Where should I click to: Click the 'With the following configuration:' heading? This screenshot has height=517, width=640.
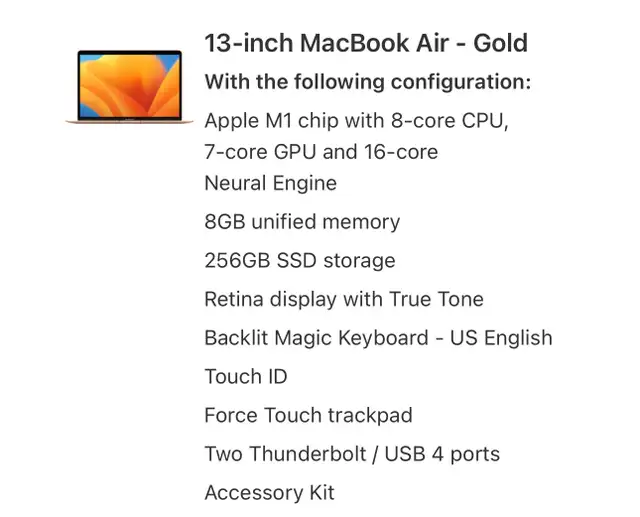pyautogui.click(x=368, y=82)
